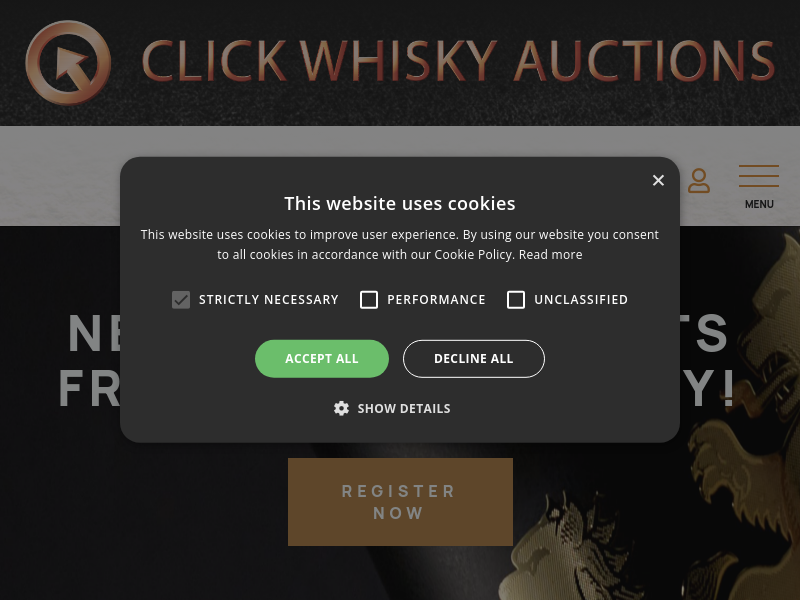The width and height of the screenshot is (800, 600).
Task: Open the Read more cookie policy link
Action: coord(551,254)
